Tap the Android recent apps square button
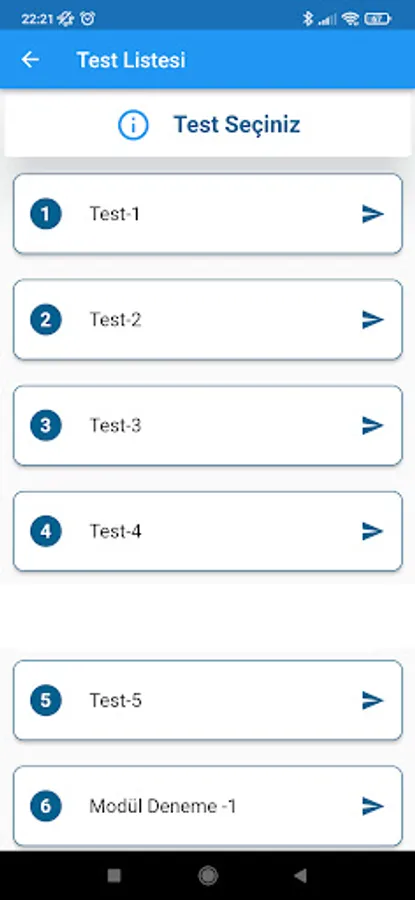Image resolution: width=415 pixels, height=900 pixels. (114, 875)
